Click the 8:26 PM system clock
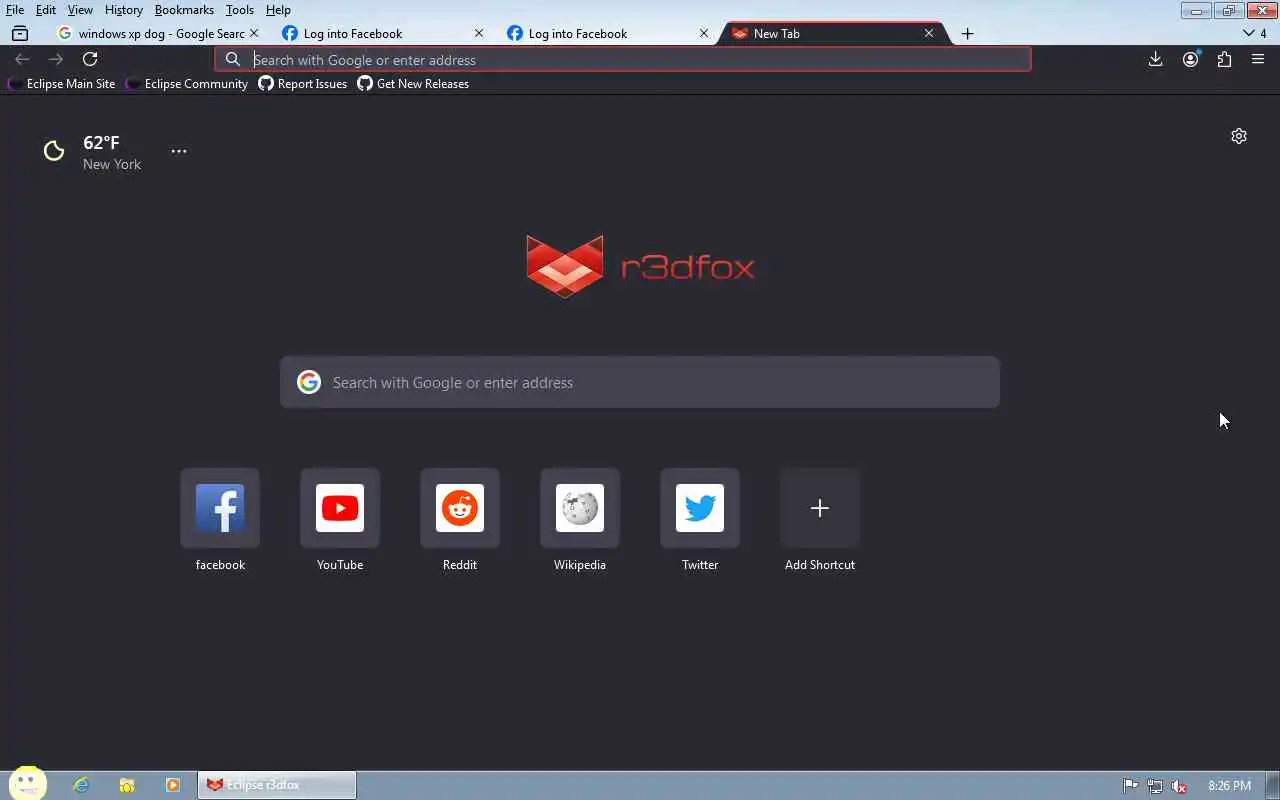The width and height of the screenshot is (1280, 800). pos(1229,786)
